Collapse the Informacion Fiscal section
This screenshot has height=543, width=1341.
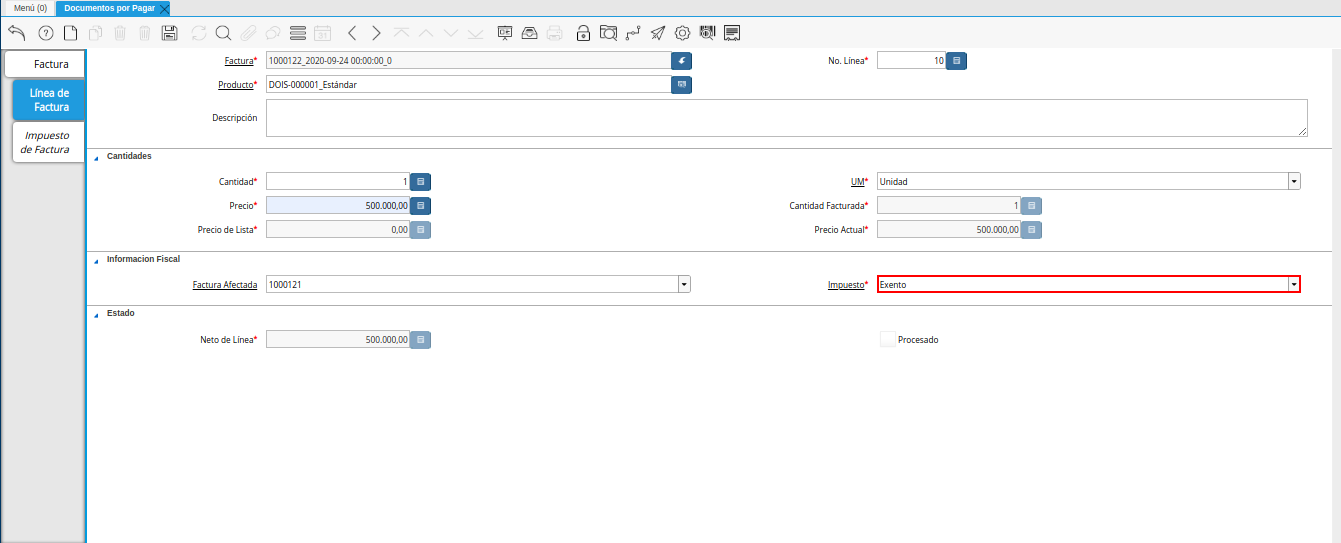pyautogui.click(x=97, y=260)
